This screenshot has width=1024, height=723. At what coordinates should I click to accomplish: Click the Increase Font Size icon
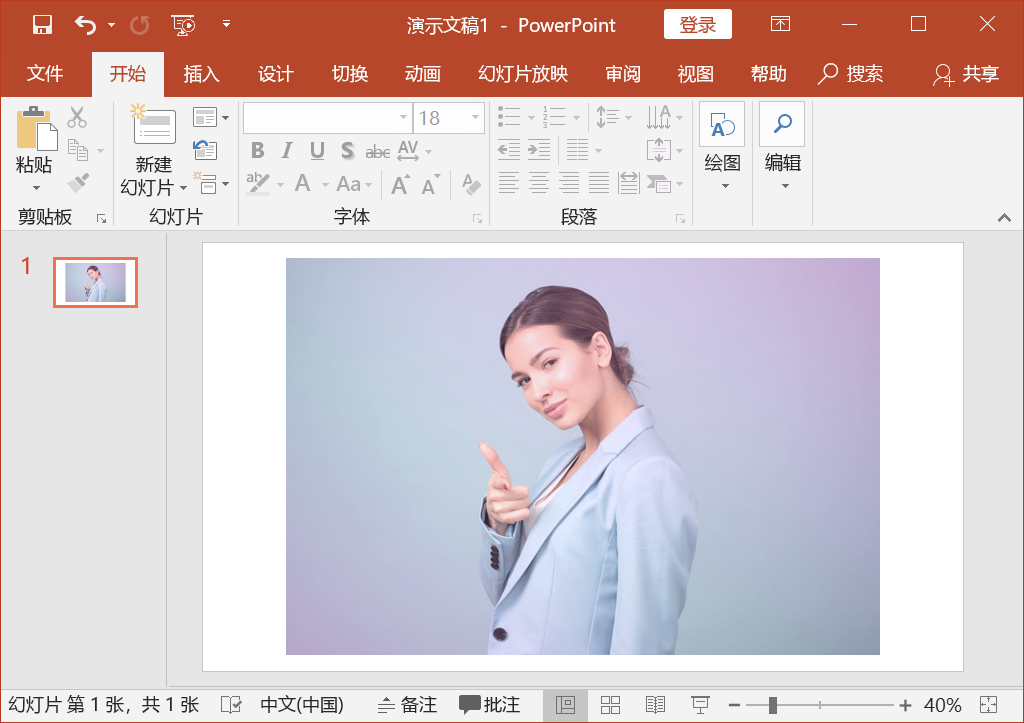point(400,184)
